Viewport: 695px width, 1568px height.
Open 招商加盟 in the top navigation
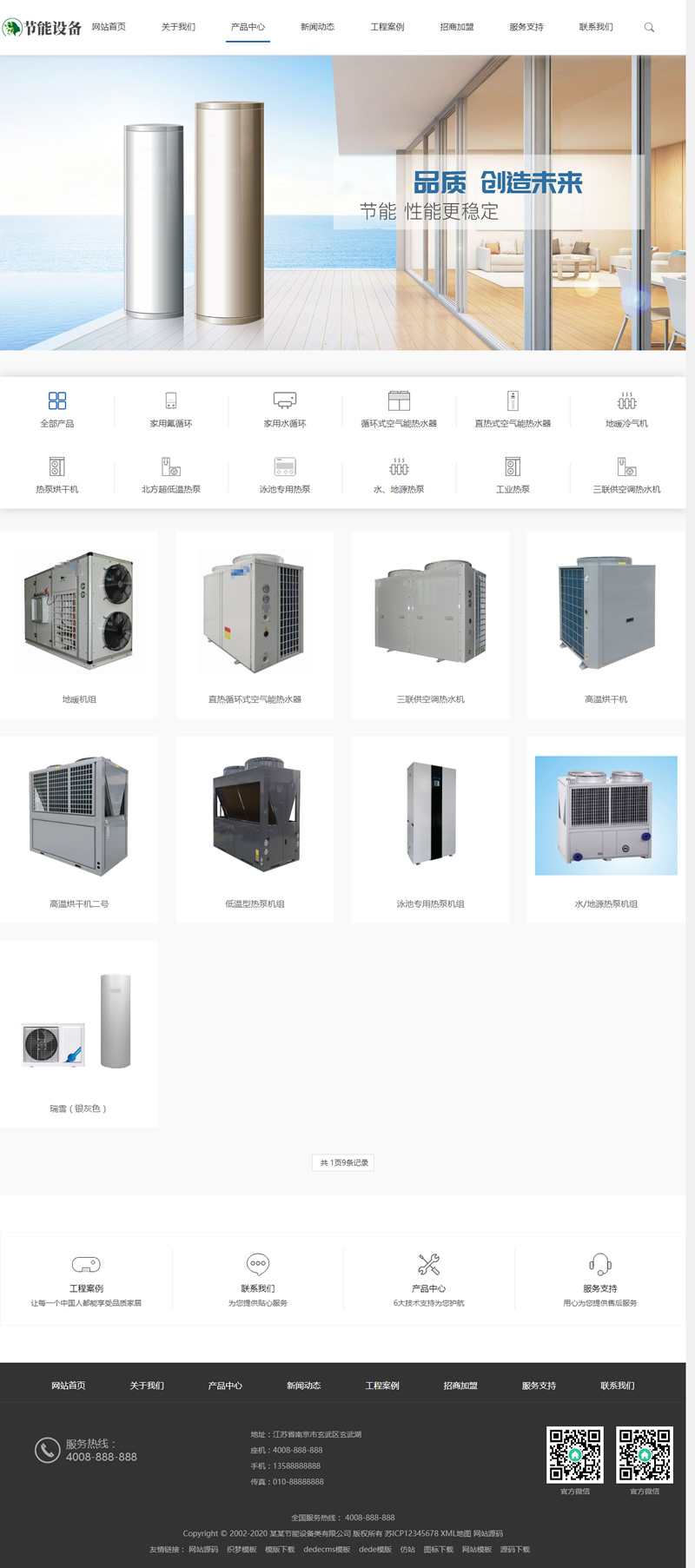[x=457, y=27]
